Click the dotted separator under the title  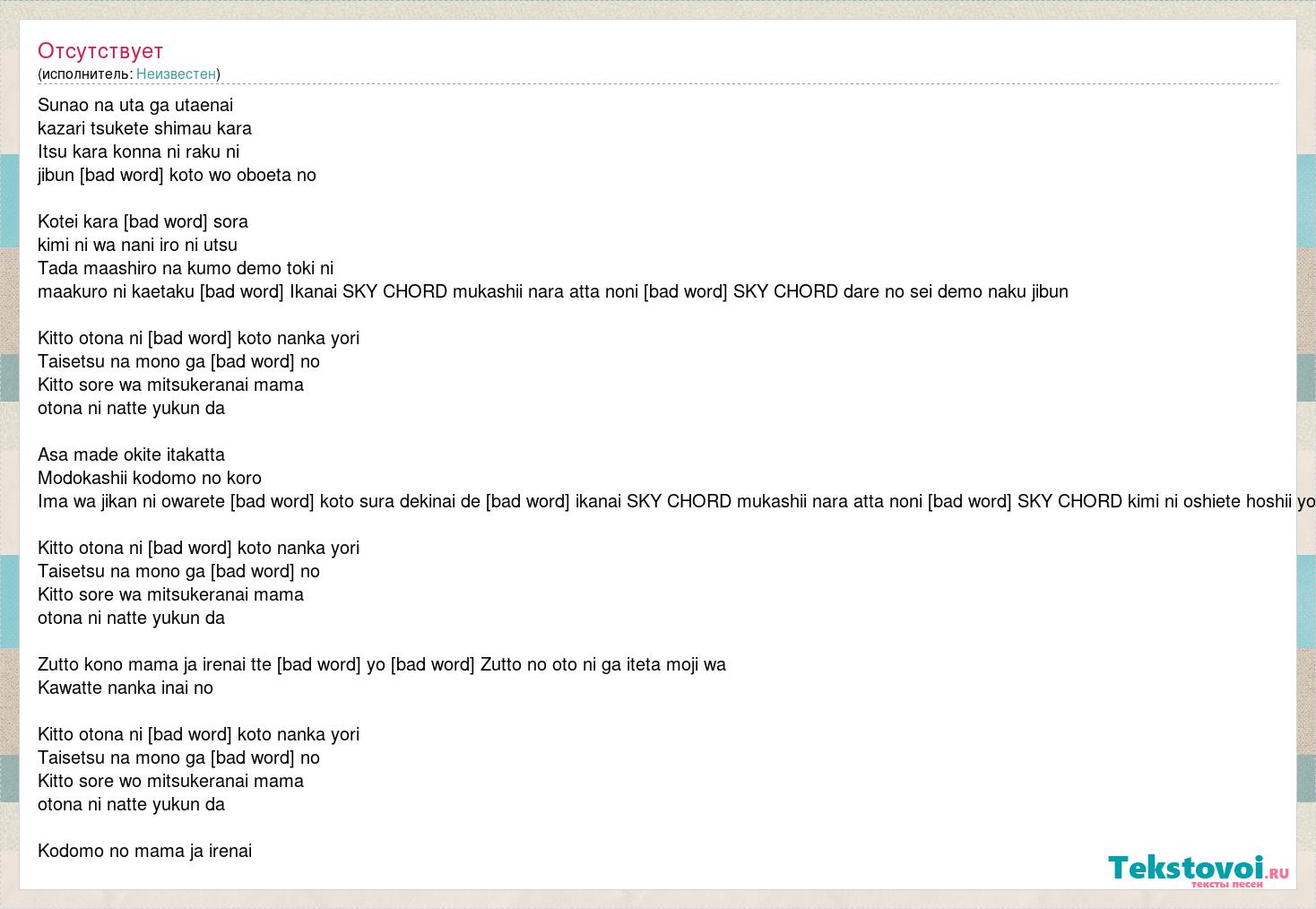point(658,84)
